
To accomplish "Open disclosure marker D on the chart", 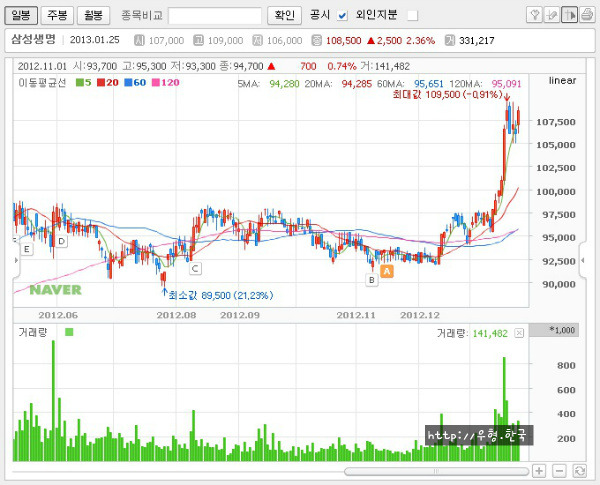I will tap(62, 241).
